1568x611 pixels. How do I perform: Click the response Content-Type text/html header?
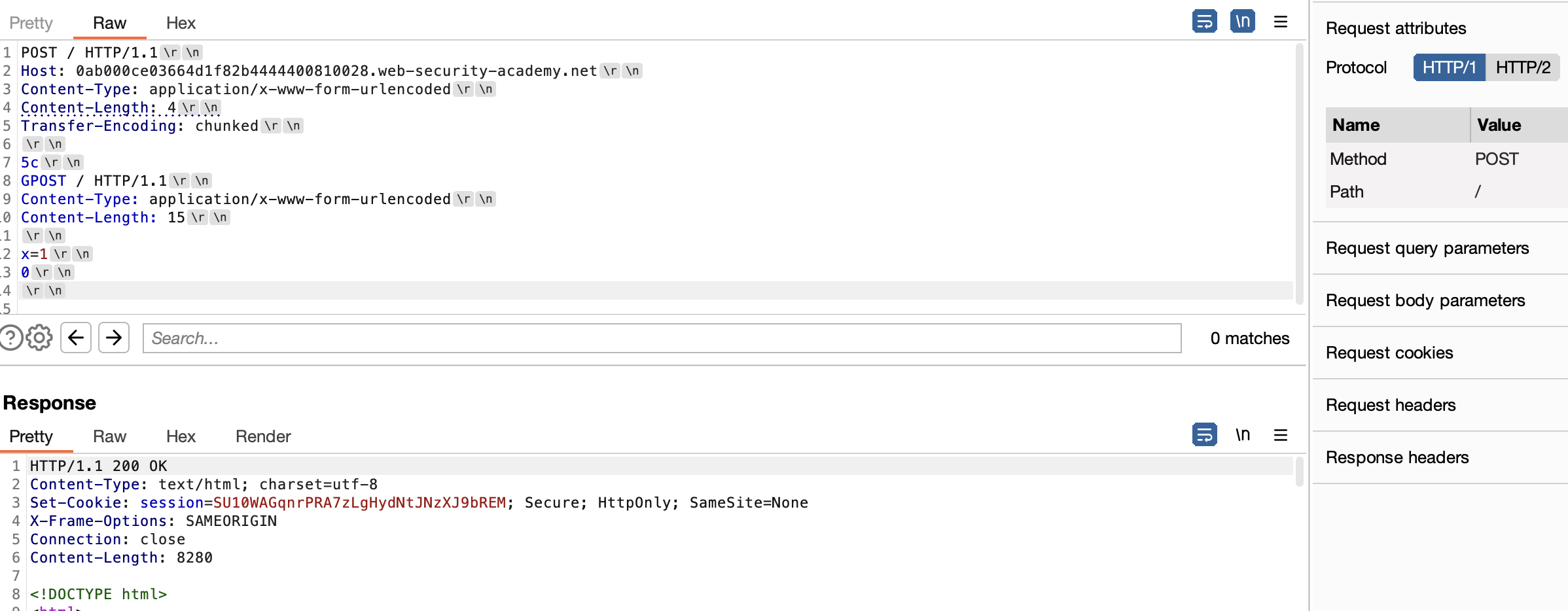[x=204, y=484]
